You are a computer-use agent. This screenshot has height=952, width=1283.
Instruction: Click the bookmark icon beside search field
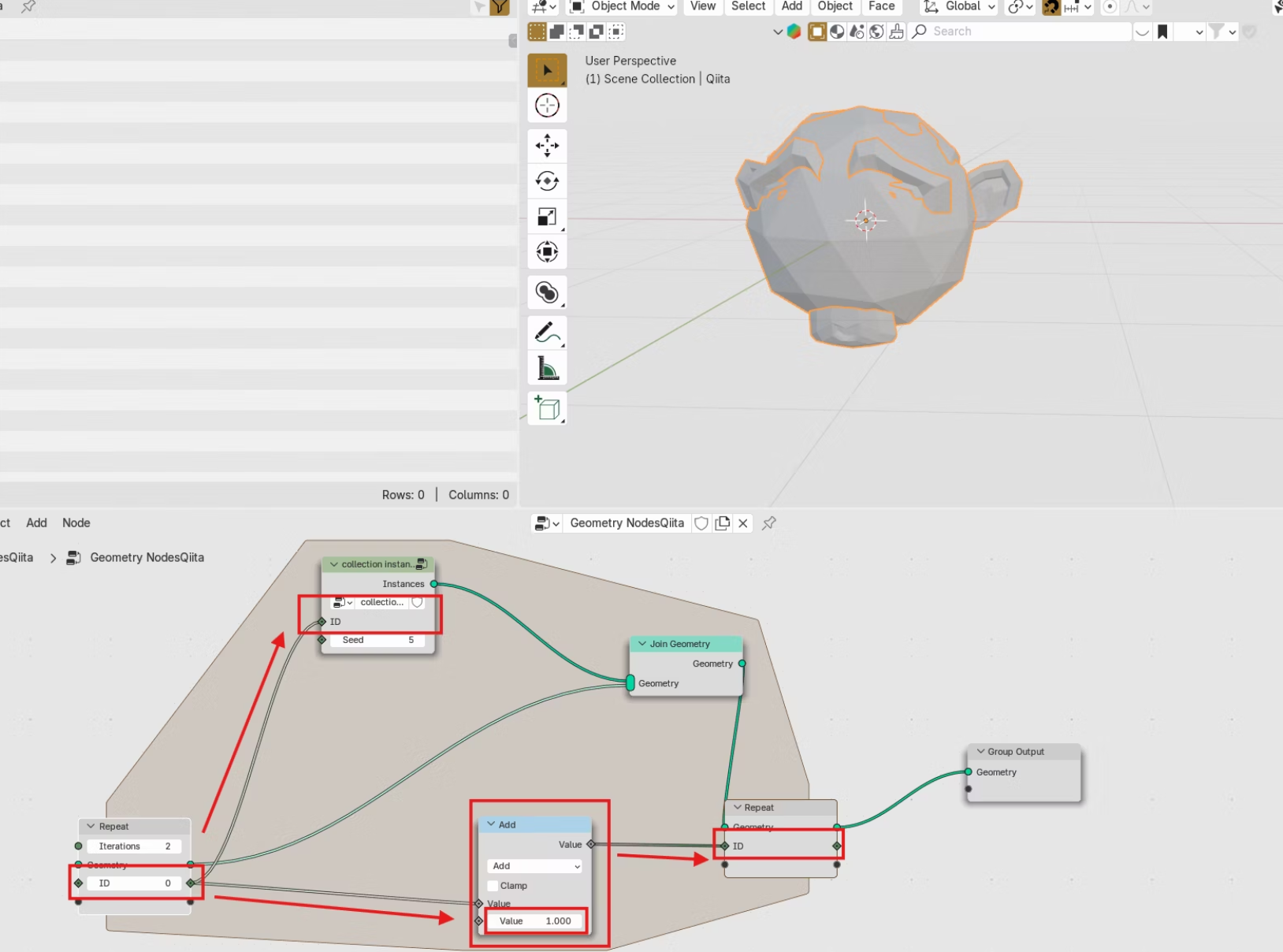(1162, 32)
